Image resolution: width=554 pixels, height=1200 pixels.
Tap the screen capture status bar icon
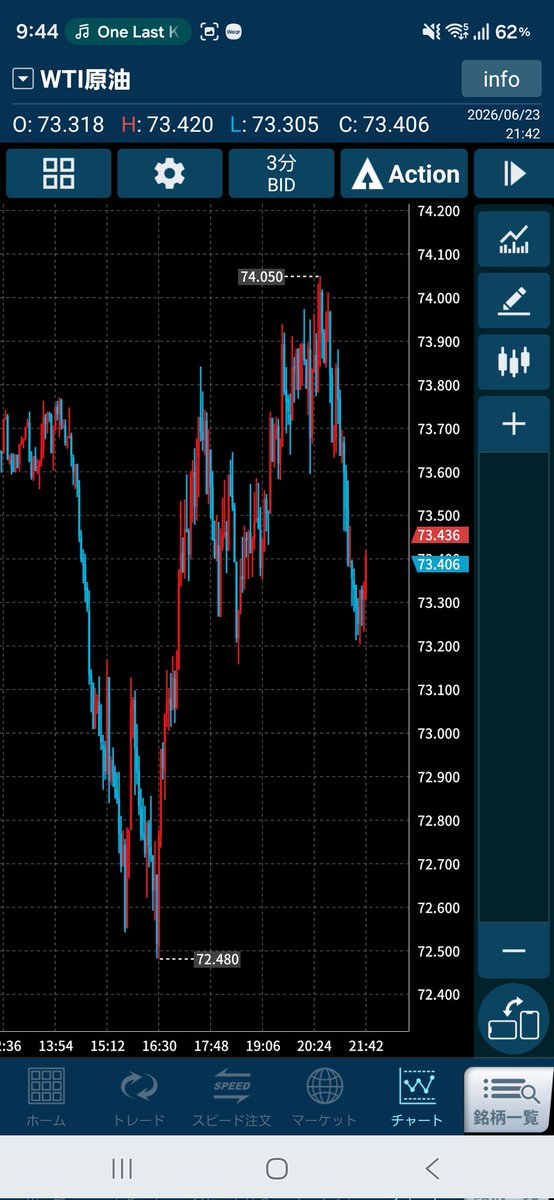[x=209, y=32]
